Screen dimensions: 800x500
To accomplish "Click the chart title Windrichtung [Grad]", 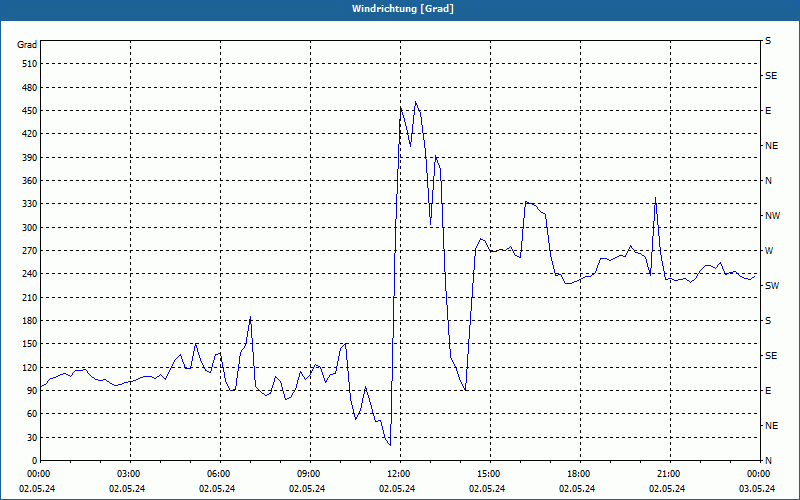I will [403, 9].
